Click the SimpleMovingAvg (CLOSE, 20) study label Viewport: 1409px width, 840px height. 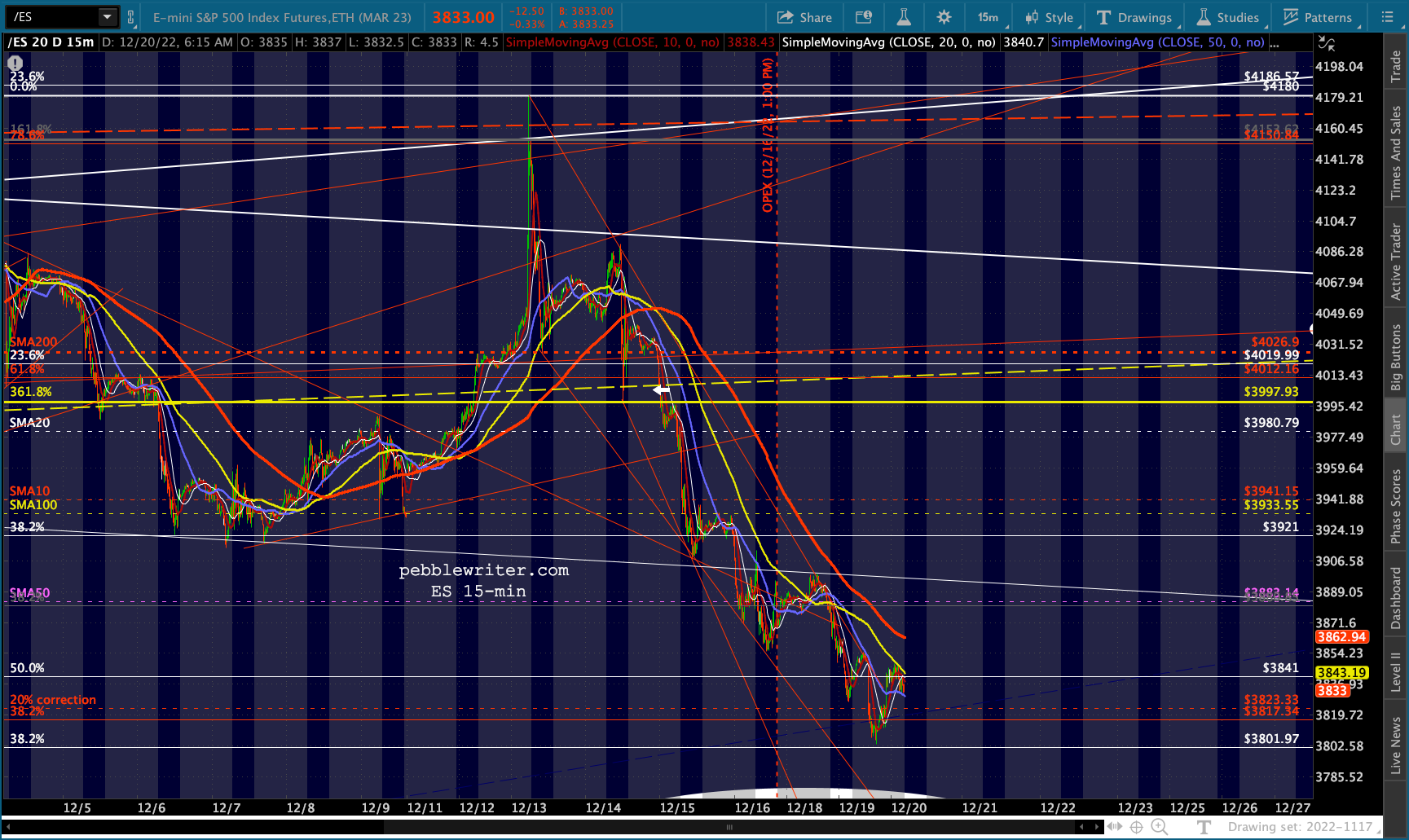point(888,42)
